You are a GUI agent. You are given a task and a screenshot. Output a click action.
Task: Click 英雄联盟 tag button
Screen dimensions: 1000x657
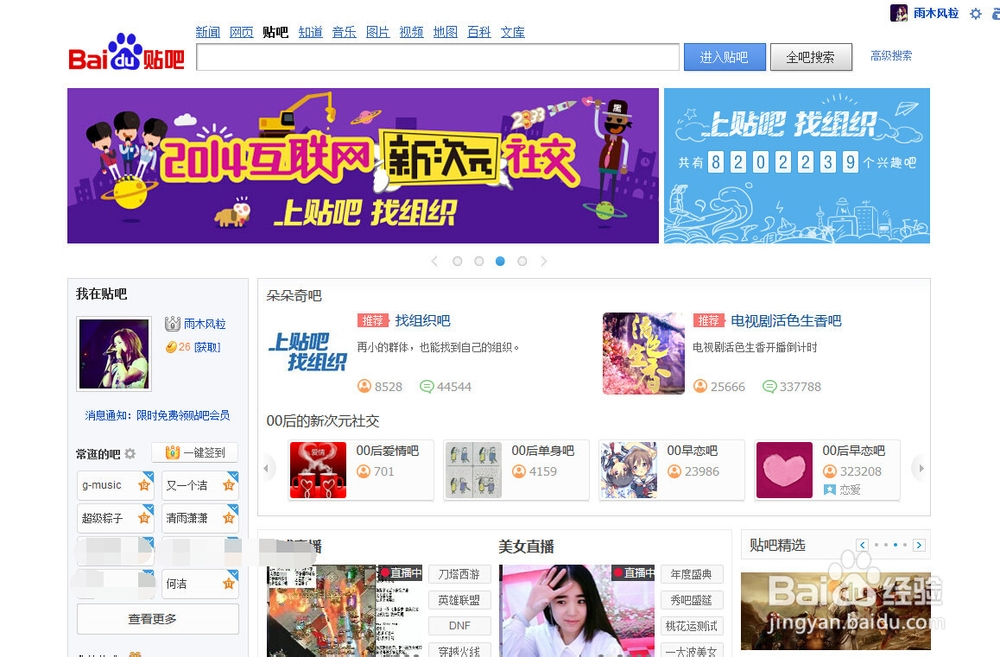tap(459, 600)
